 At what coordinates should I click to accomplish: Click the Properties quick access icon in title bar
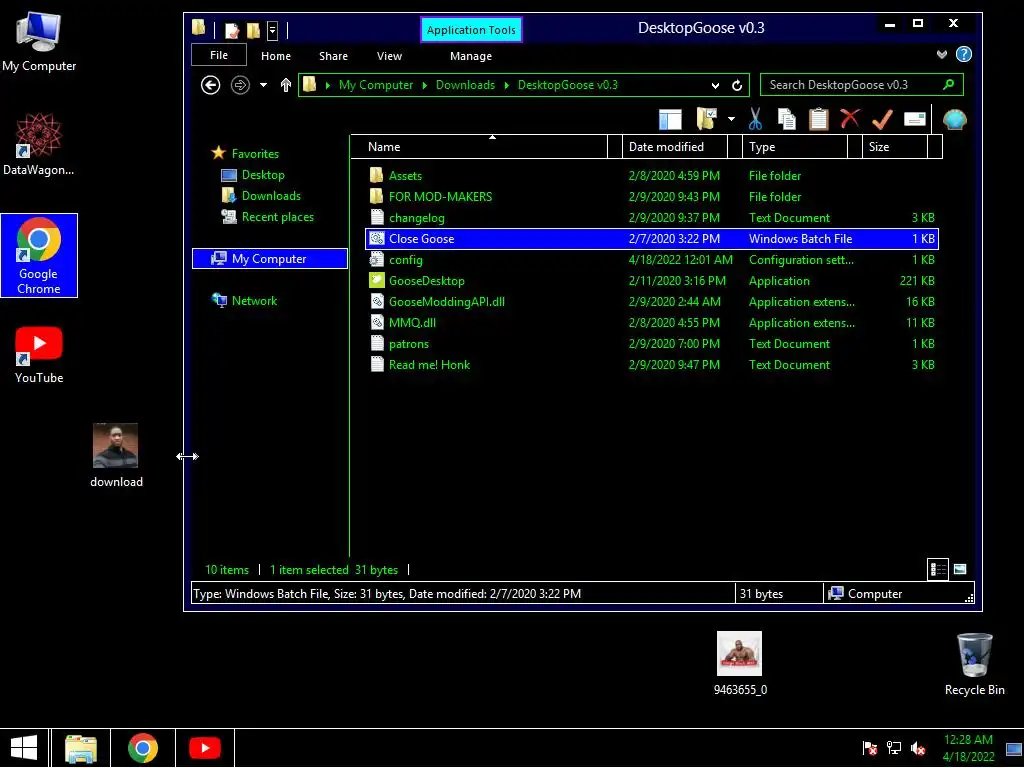click(232, 30)
